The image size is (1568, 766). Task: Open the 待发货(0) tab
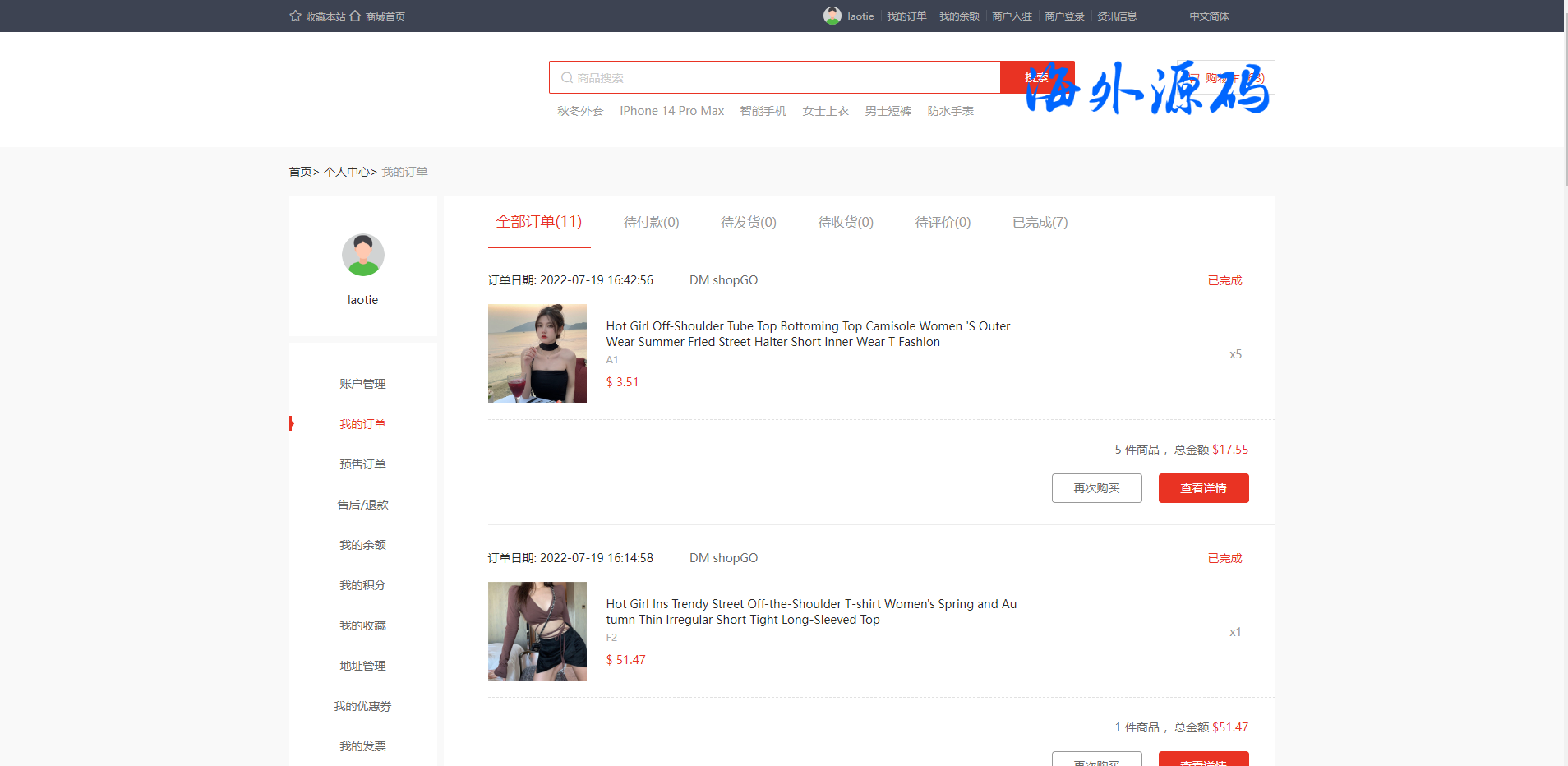748,223
